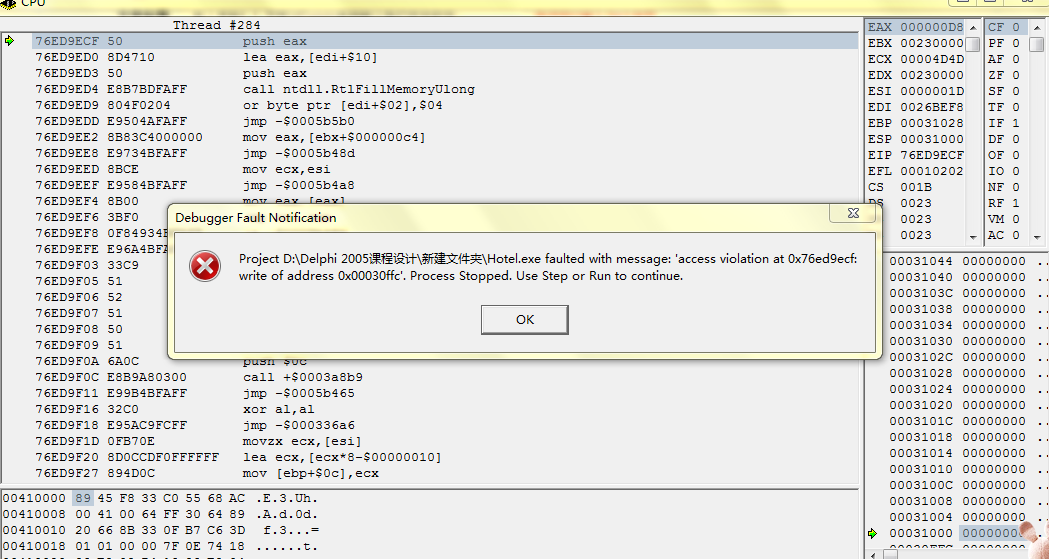
Task: Click the flags pane scroll-down arrow
Action: pyautogui.click(x=1037, y=237)
